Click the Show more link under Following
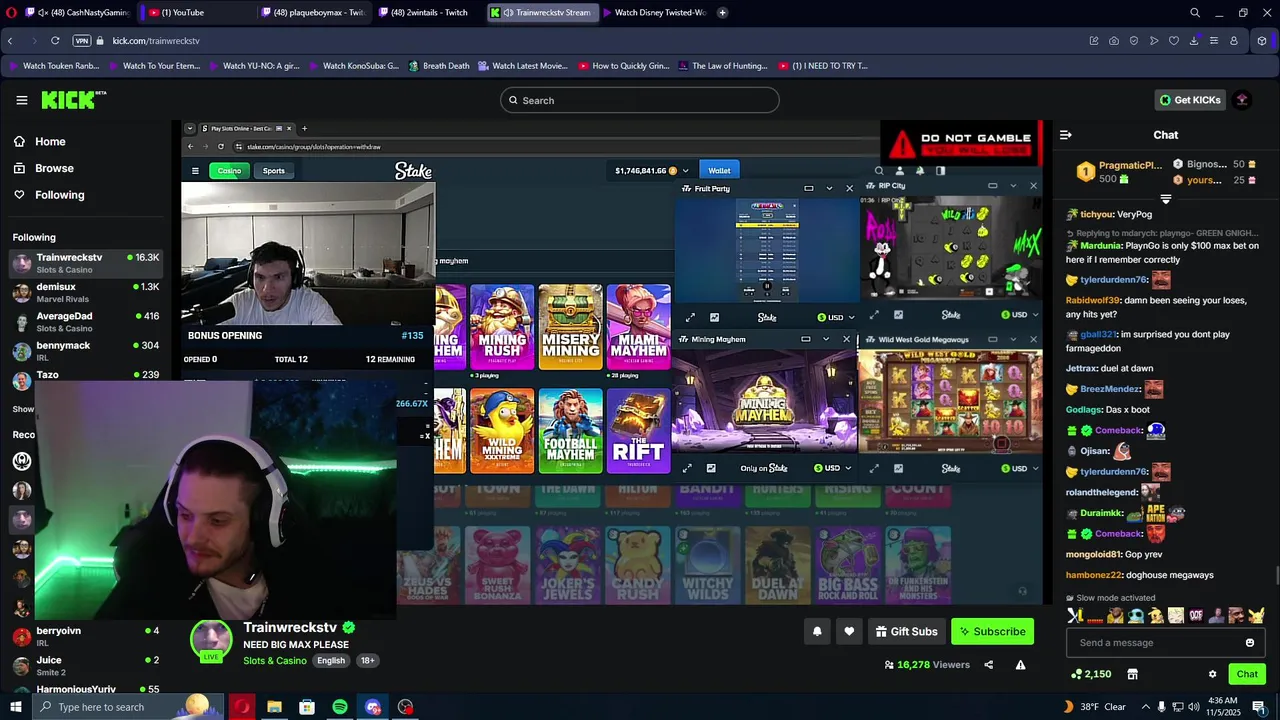 click(x=23, y=409)
